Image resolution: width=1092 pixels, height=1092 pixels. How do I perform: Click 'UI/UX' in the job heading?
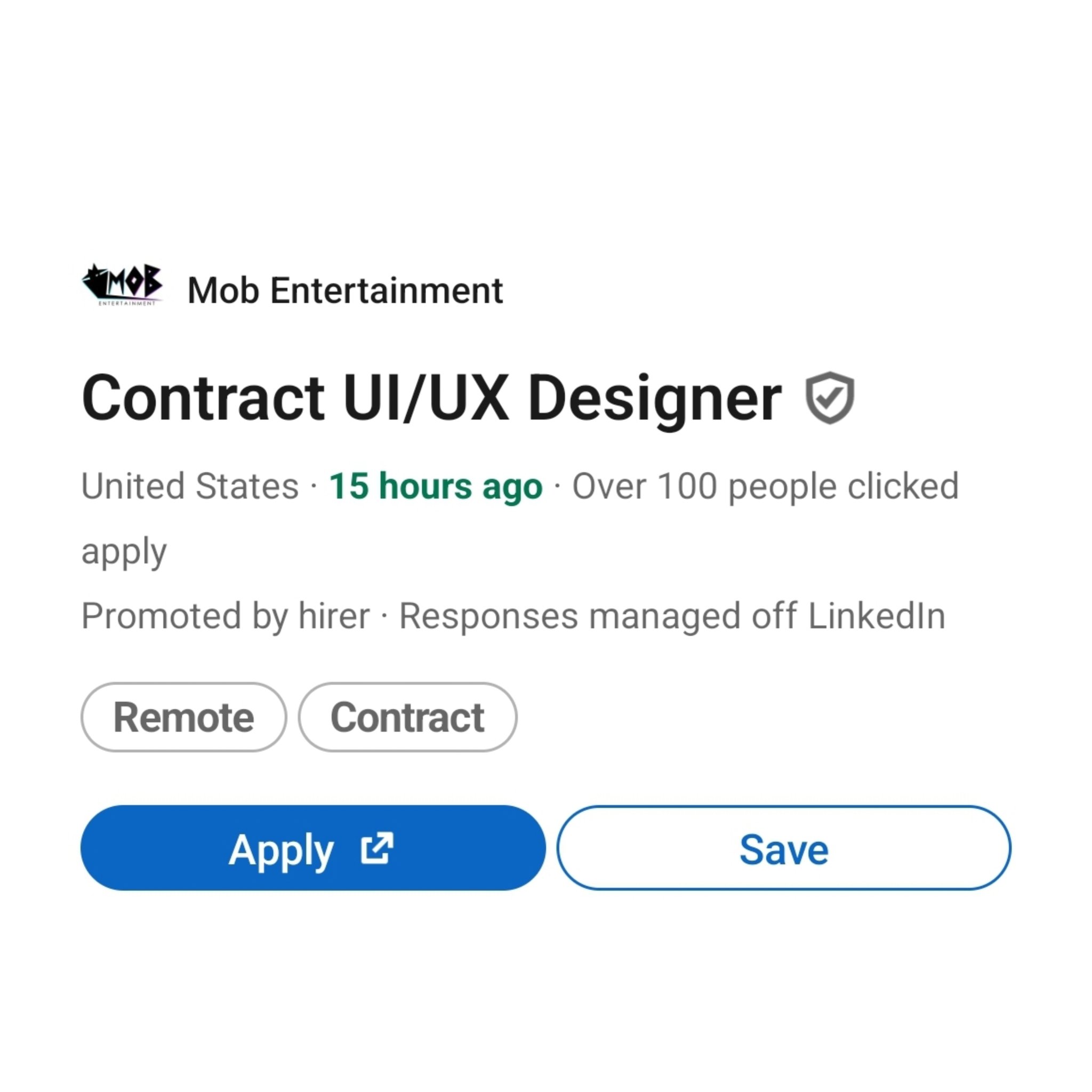426,398
